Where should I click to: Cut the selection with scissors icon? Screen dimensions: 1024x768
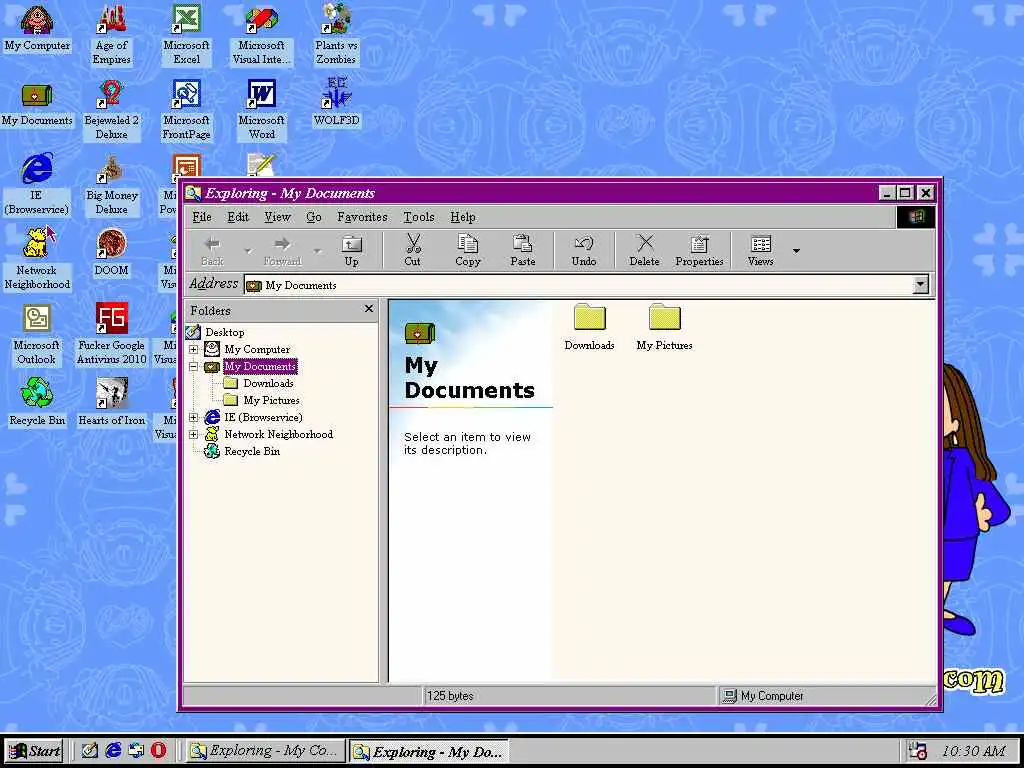(x=412, y=251)
